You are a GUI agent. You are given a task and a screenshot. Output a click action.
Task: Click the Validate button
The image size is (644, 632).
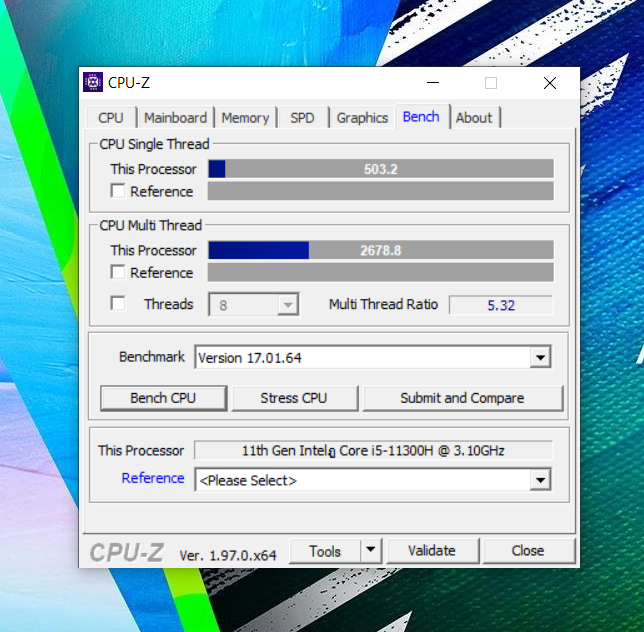pyautogui.click(x=432, y=551)
